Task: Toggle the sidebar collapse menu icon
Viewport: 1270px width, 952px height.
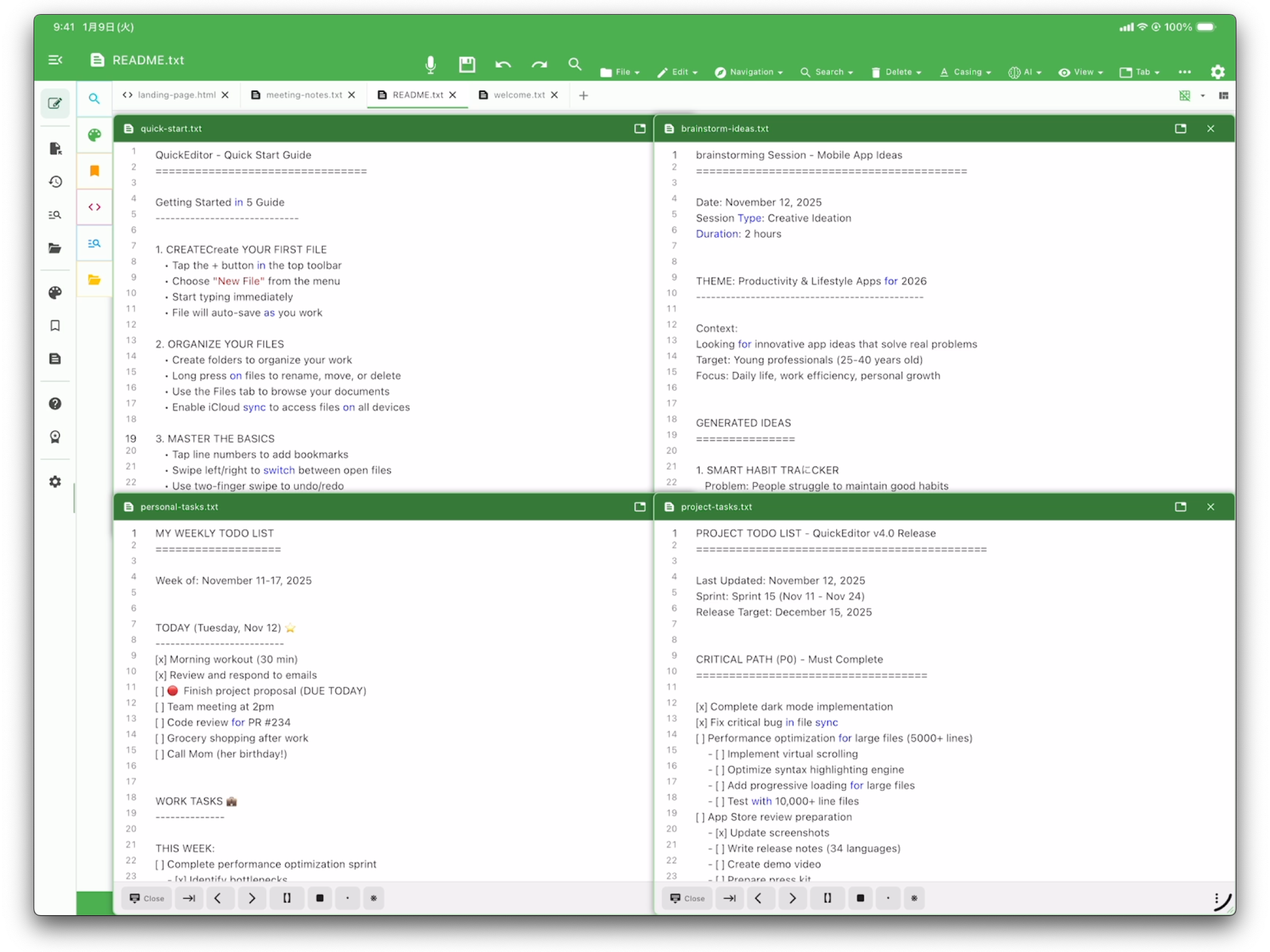Action: click(x=55, y=59)
